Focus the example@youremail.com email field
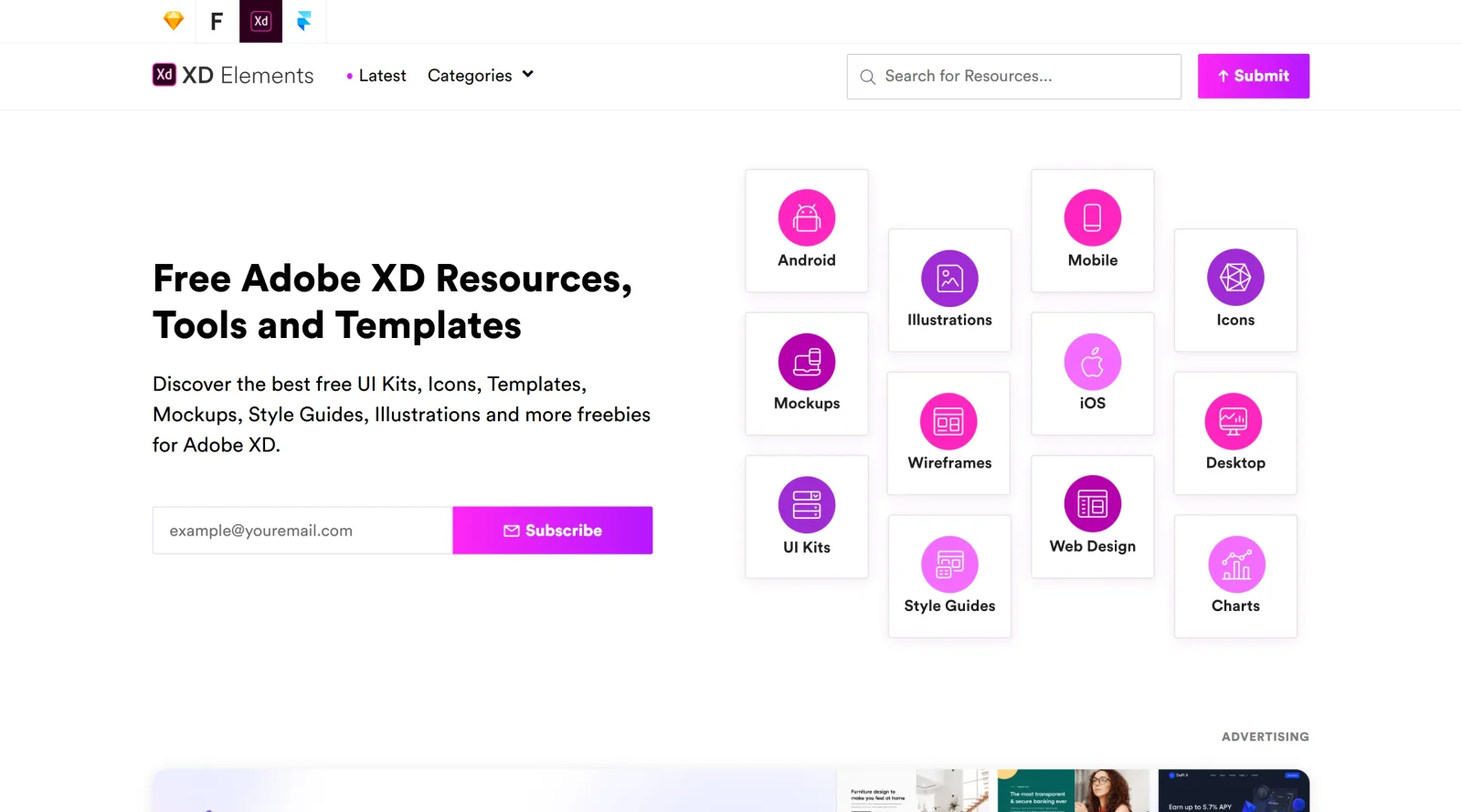Viewport: 1462px width, 812px height. pos(302,531)
